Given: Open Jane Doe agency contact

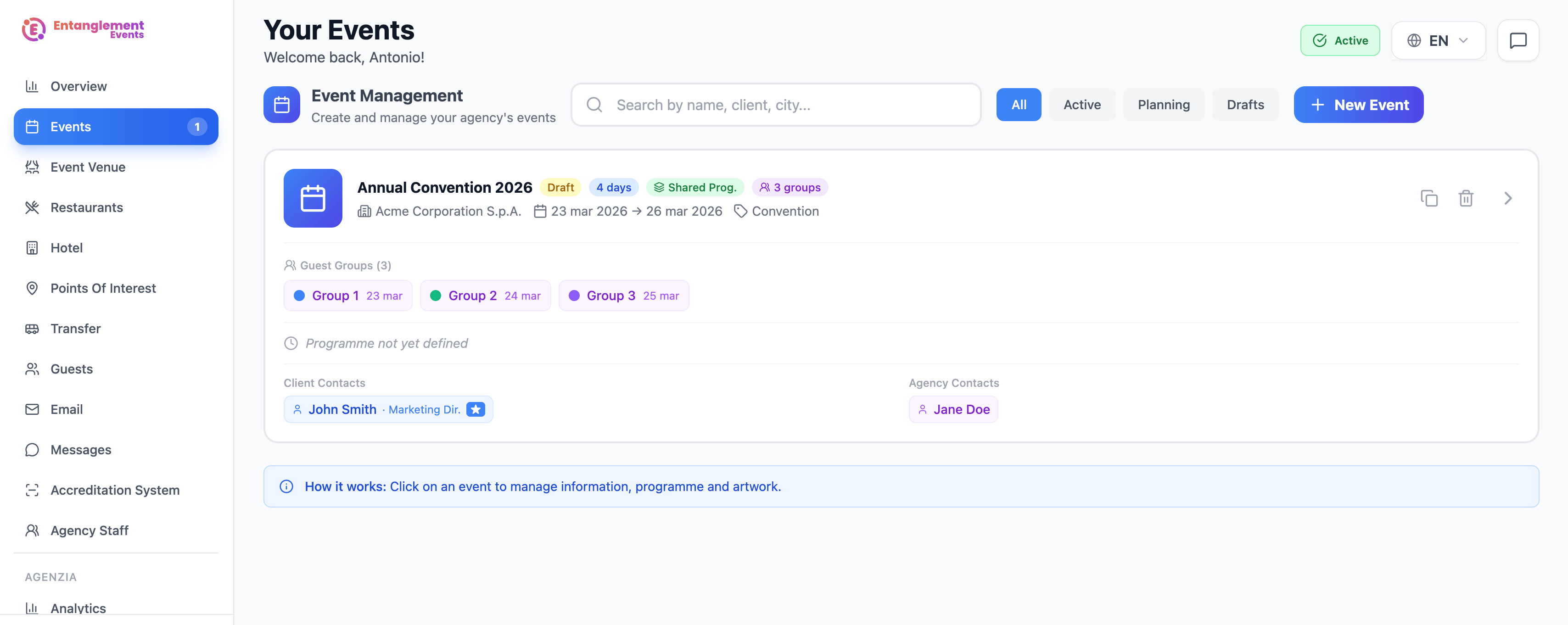Looking at the screenshot, I should coord(953,410).
